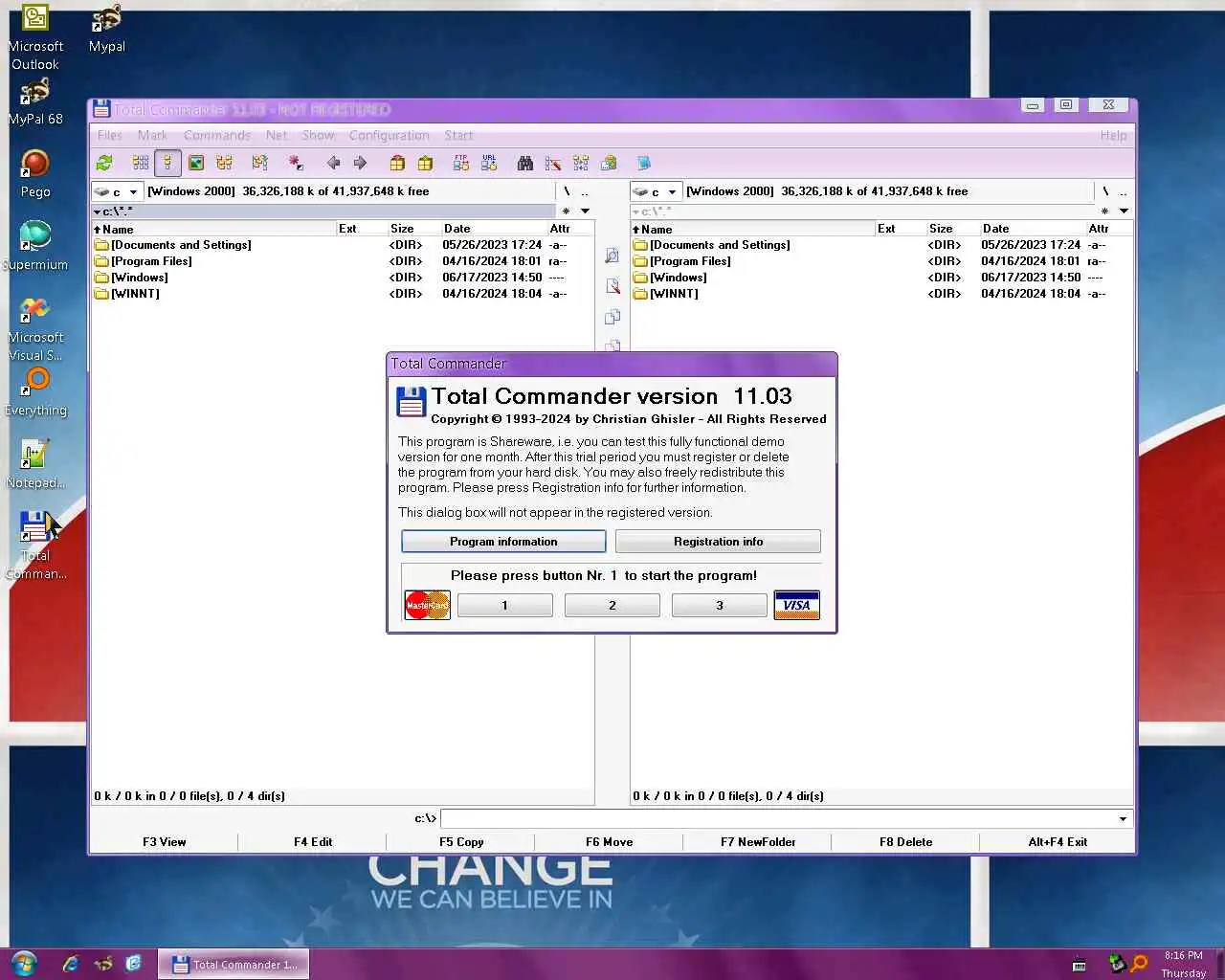This screenshot has height=980, width=1225.
Task: Go back with the left arrow icon
Action: point(333,163)
